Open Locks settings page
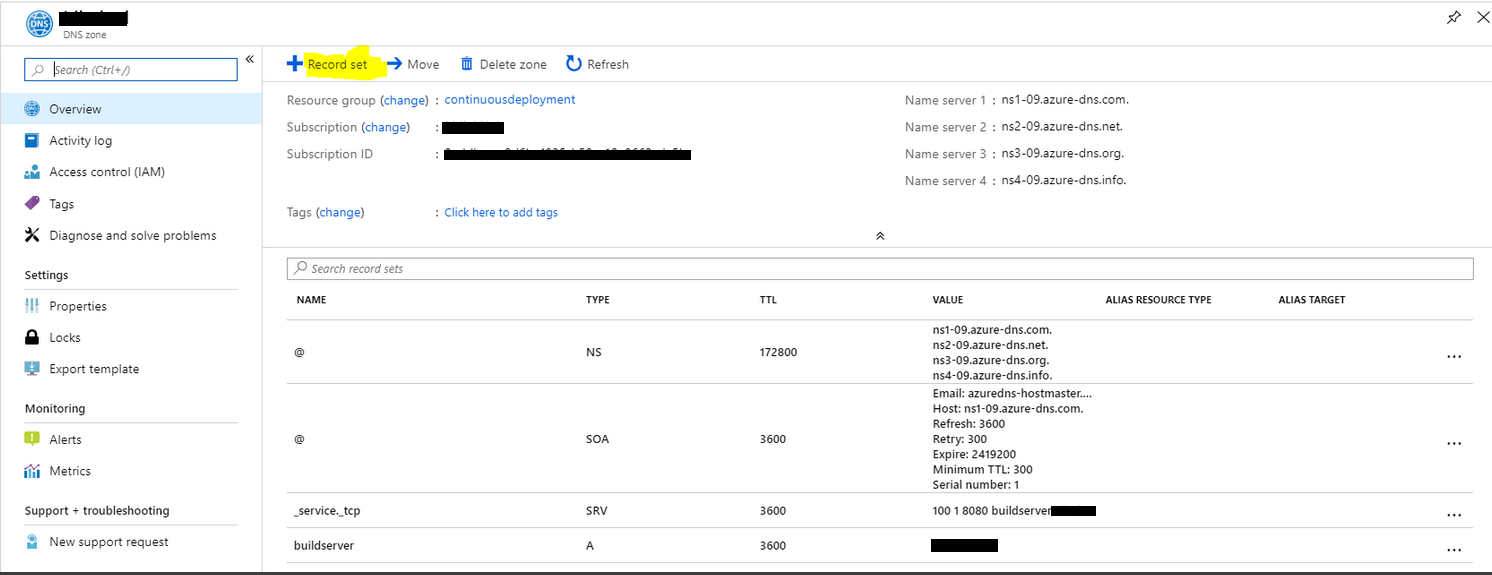This screenshot has height=575, width=1492. click(64, 338)
